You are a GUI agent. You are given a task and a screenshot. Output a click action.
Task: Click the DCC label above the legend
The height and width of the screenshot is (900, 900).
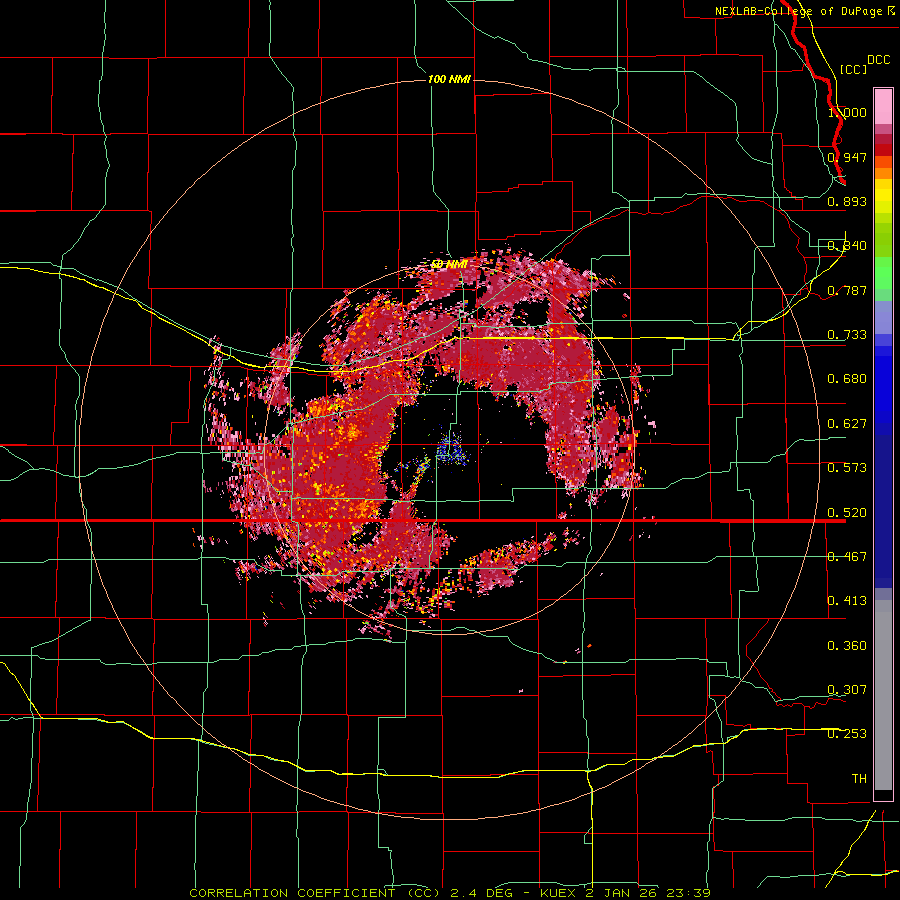(x=878, y=60)
